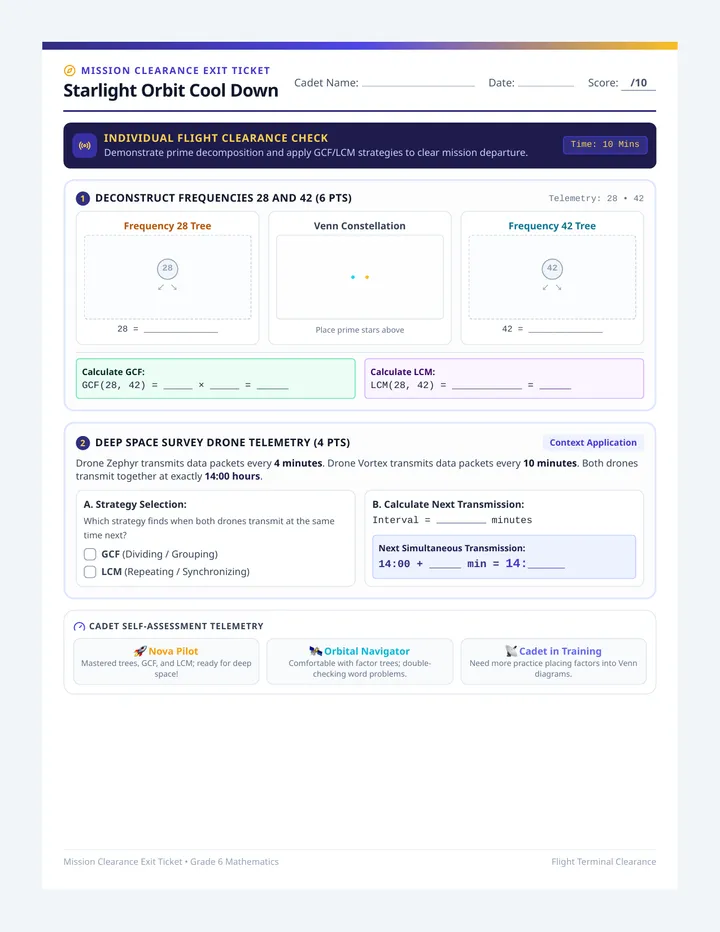720x932 pixels.
Task: Select the Nova Pilot self-assessment card
Action: [x=166, y=662]
